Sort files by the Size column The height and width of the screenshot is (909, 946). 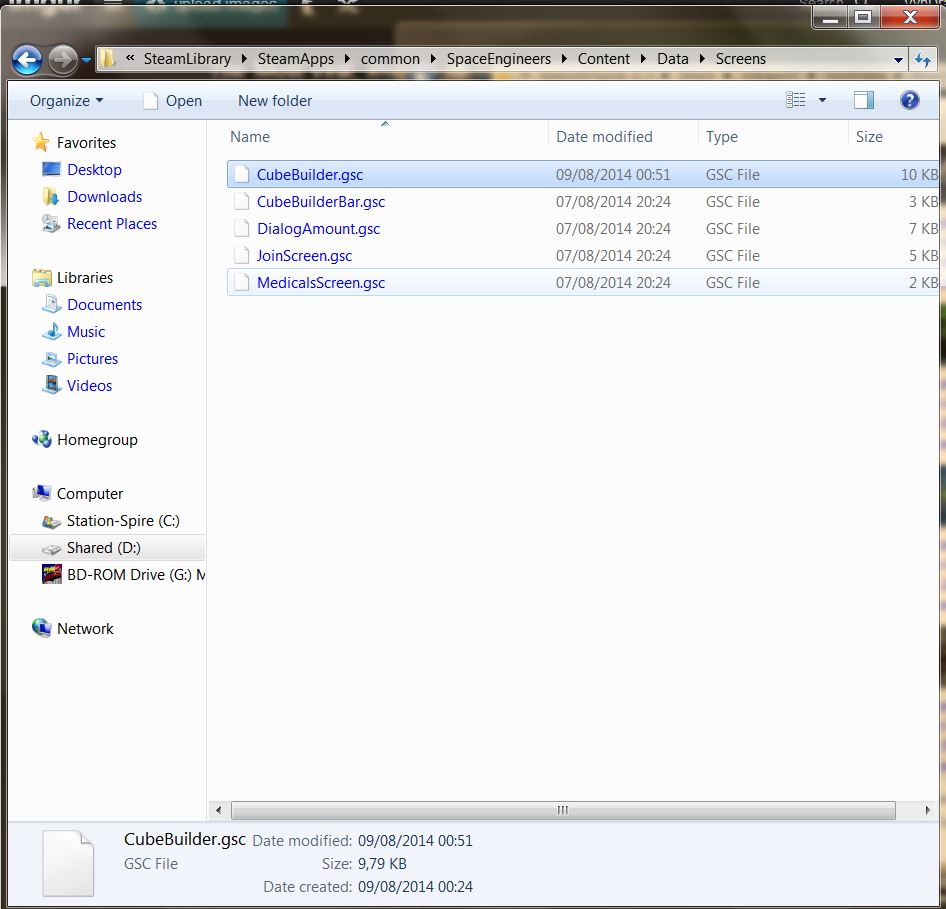coord(894,137)
